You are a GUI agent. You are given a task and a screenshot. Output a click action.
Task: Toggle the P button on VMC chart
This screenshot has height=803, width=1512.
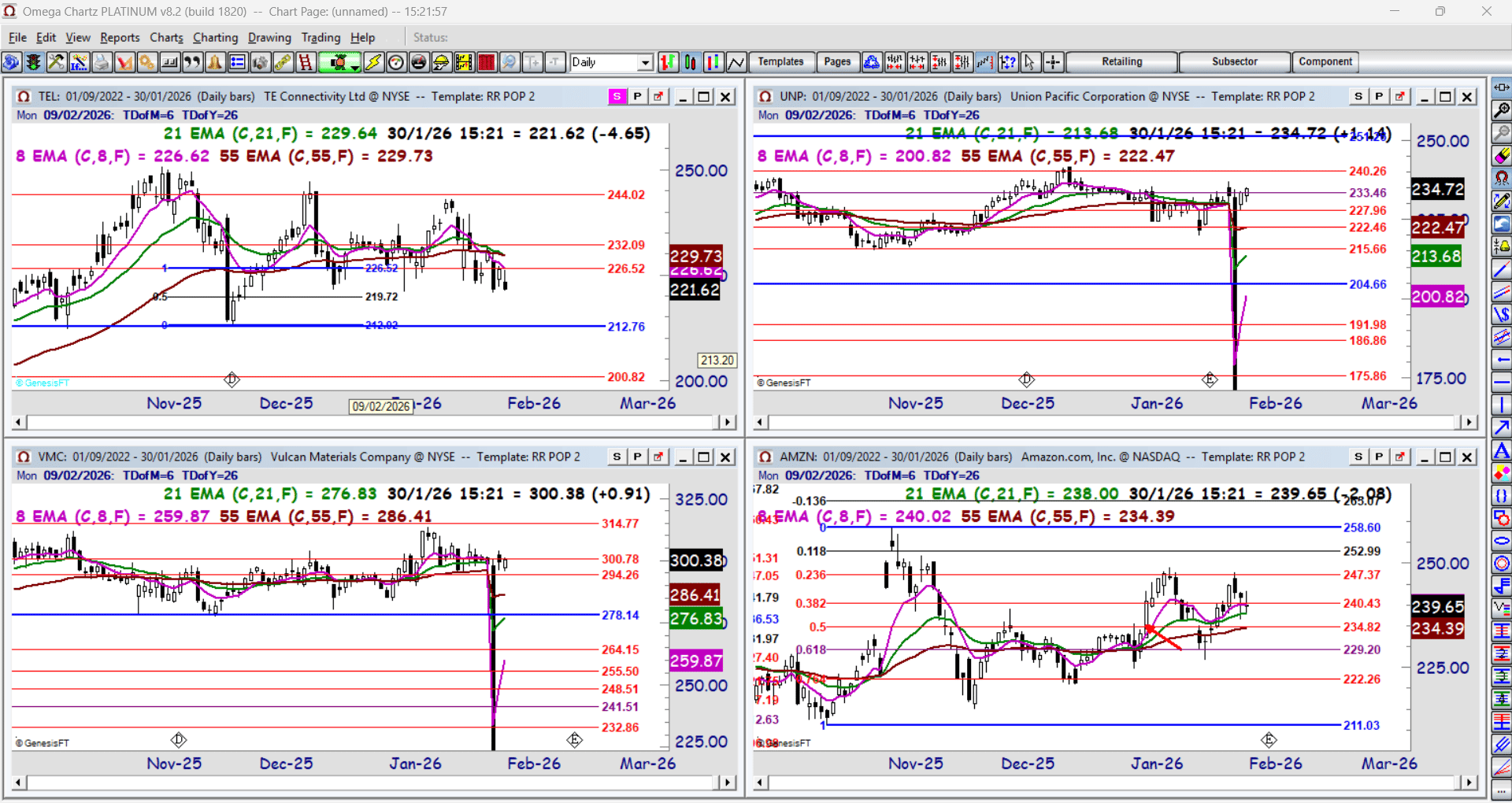(x=637, y=457)
